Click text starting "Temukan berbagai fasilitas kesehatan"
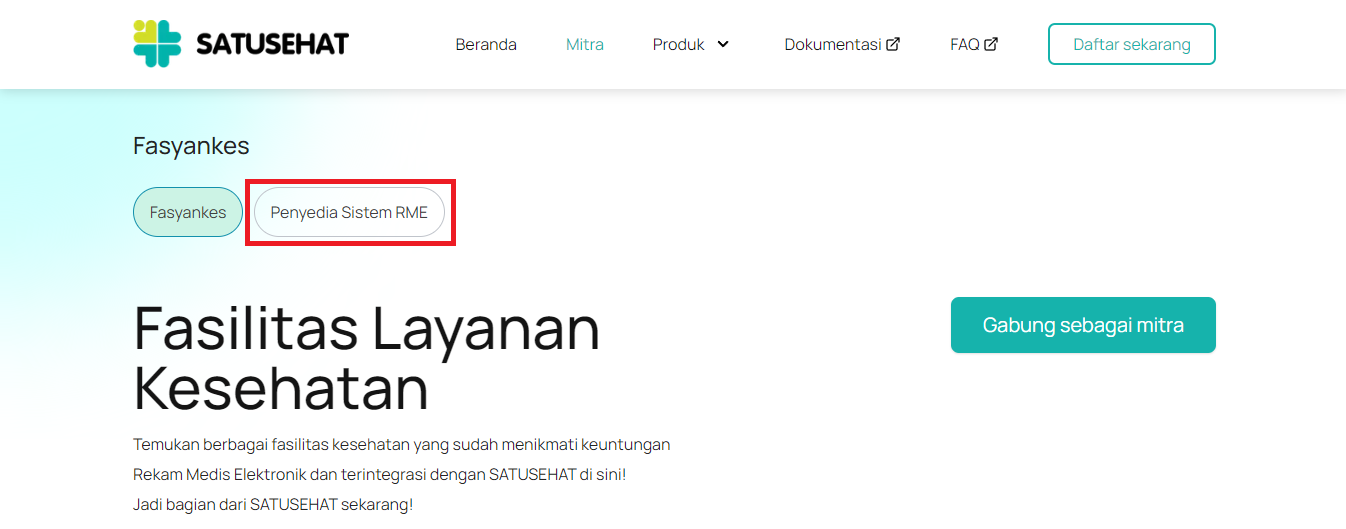 (x=401, y=444)
